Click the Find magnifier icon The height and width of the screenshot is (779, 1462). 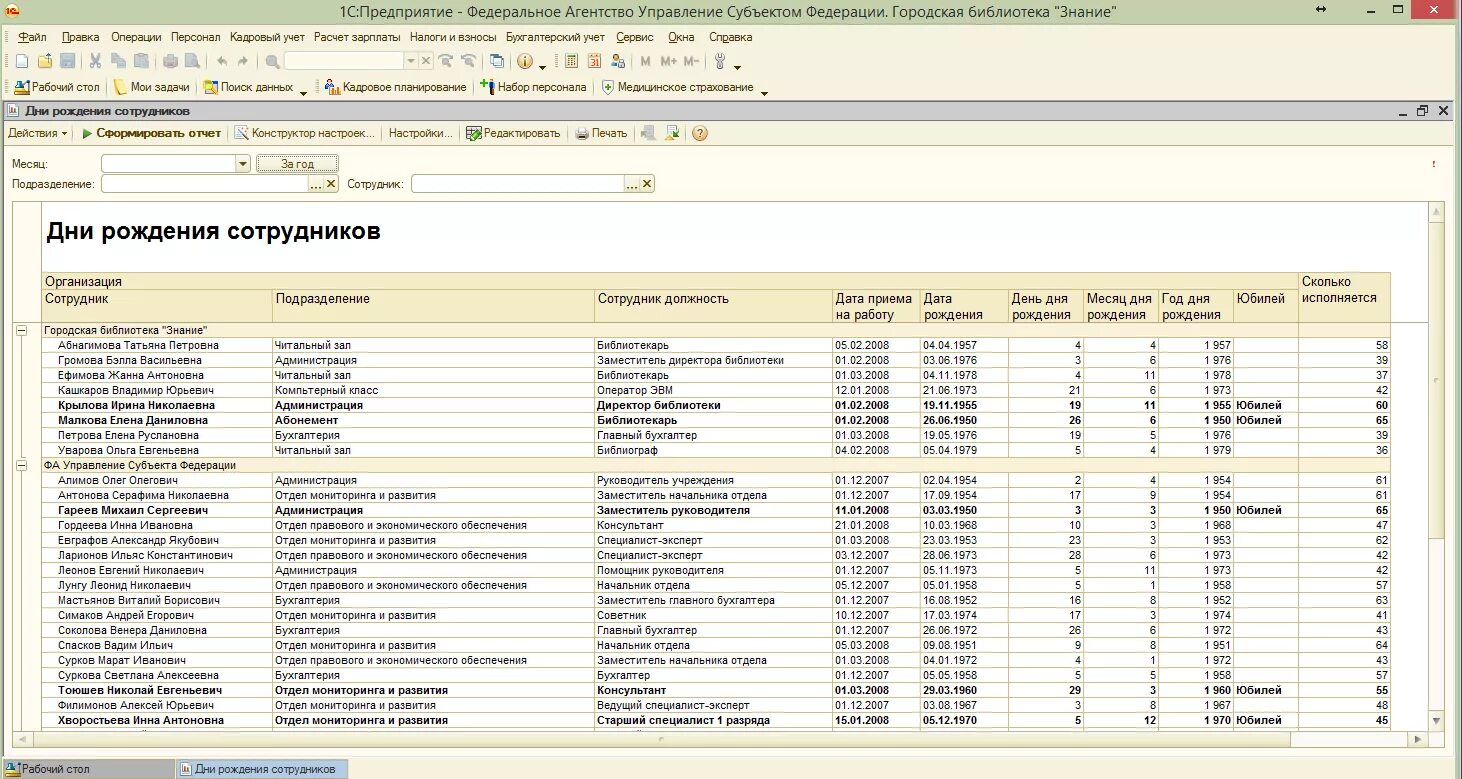tap(272, 61)
